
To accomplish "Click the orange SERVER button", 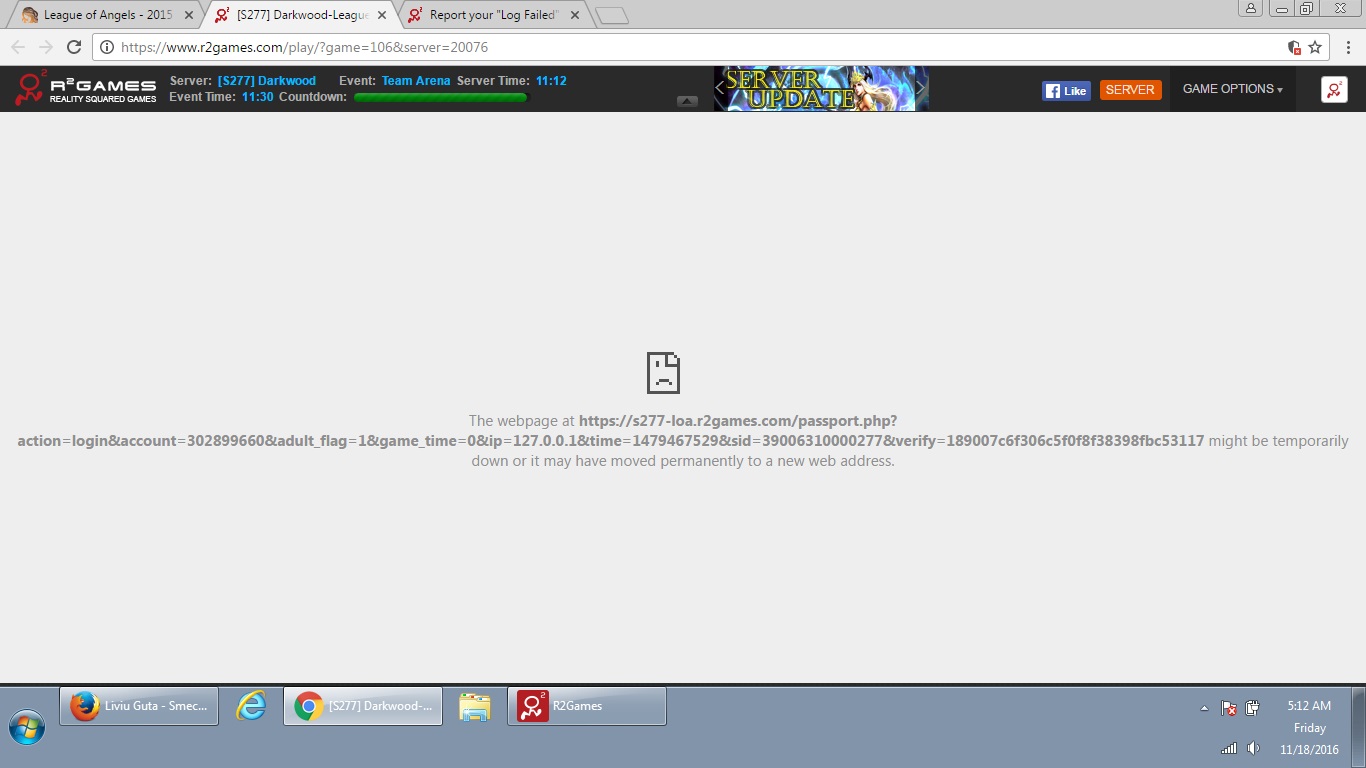I will click(x=1130, y=90).
